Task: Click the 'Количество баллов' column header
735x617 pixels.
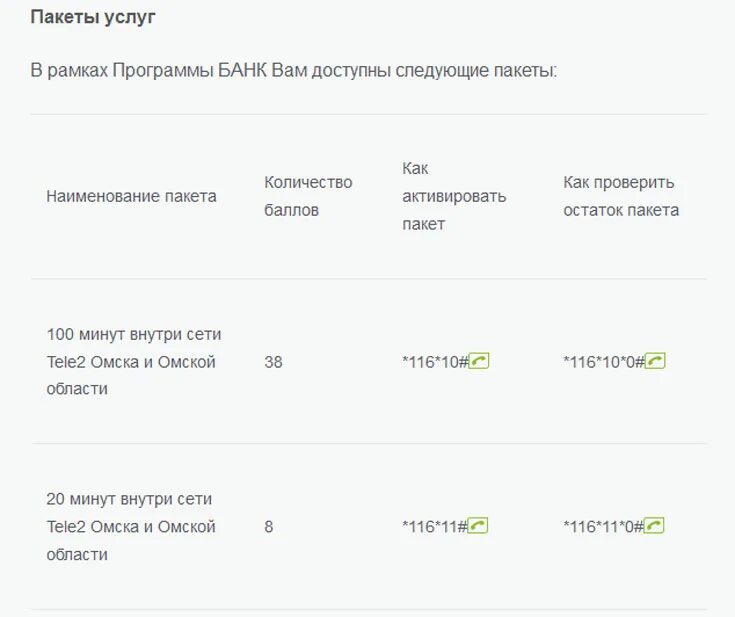Action: tap(308, 196)
